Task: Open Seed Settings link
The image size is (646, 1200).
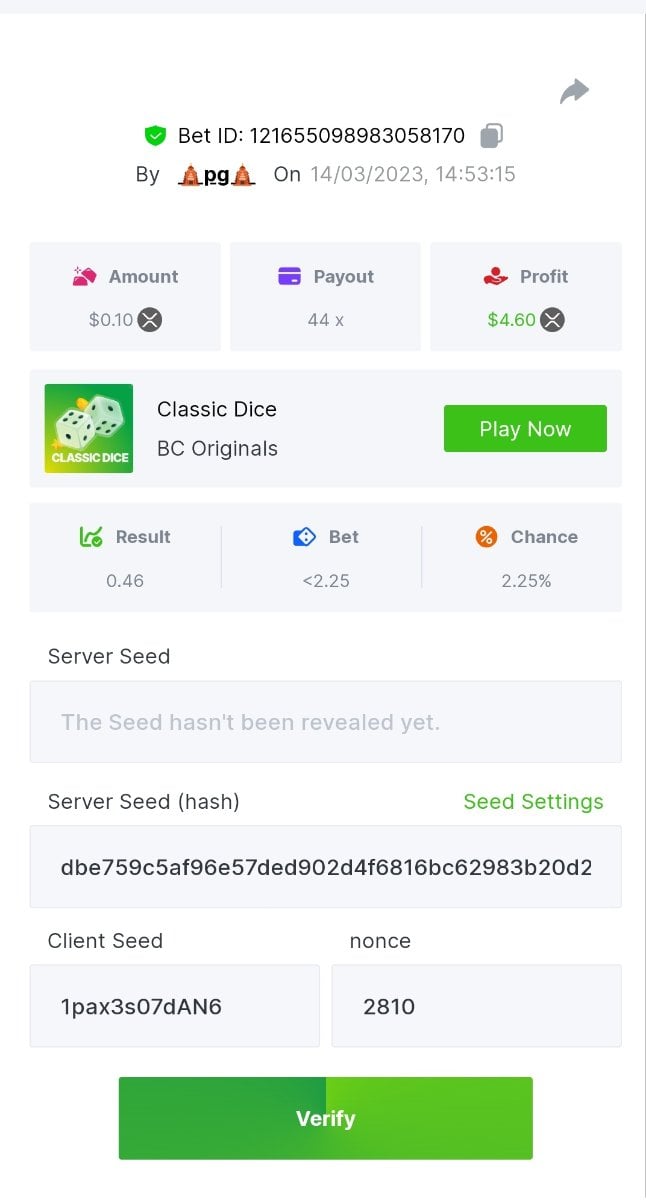Action: (x=533, y=802)
